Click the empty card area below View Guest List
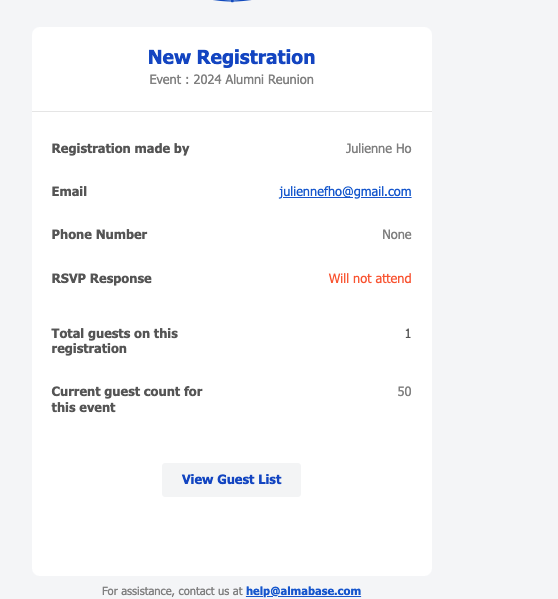This screenshot has width=558, height=599. click(232, 536)
